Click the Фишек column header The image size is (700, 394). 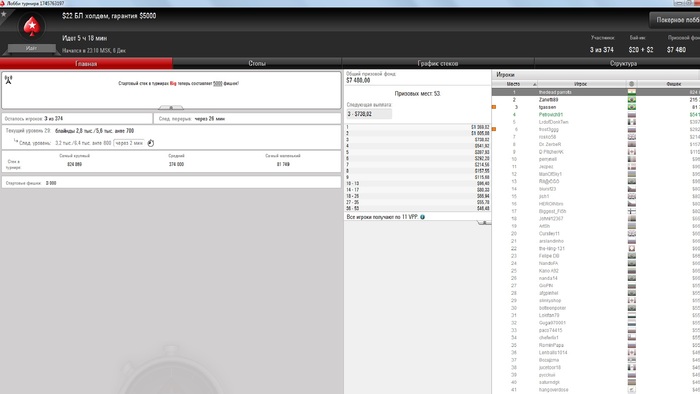(x=669, y=84)
